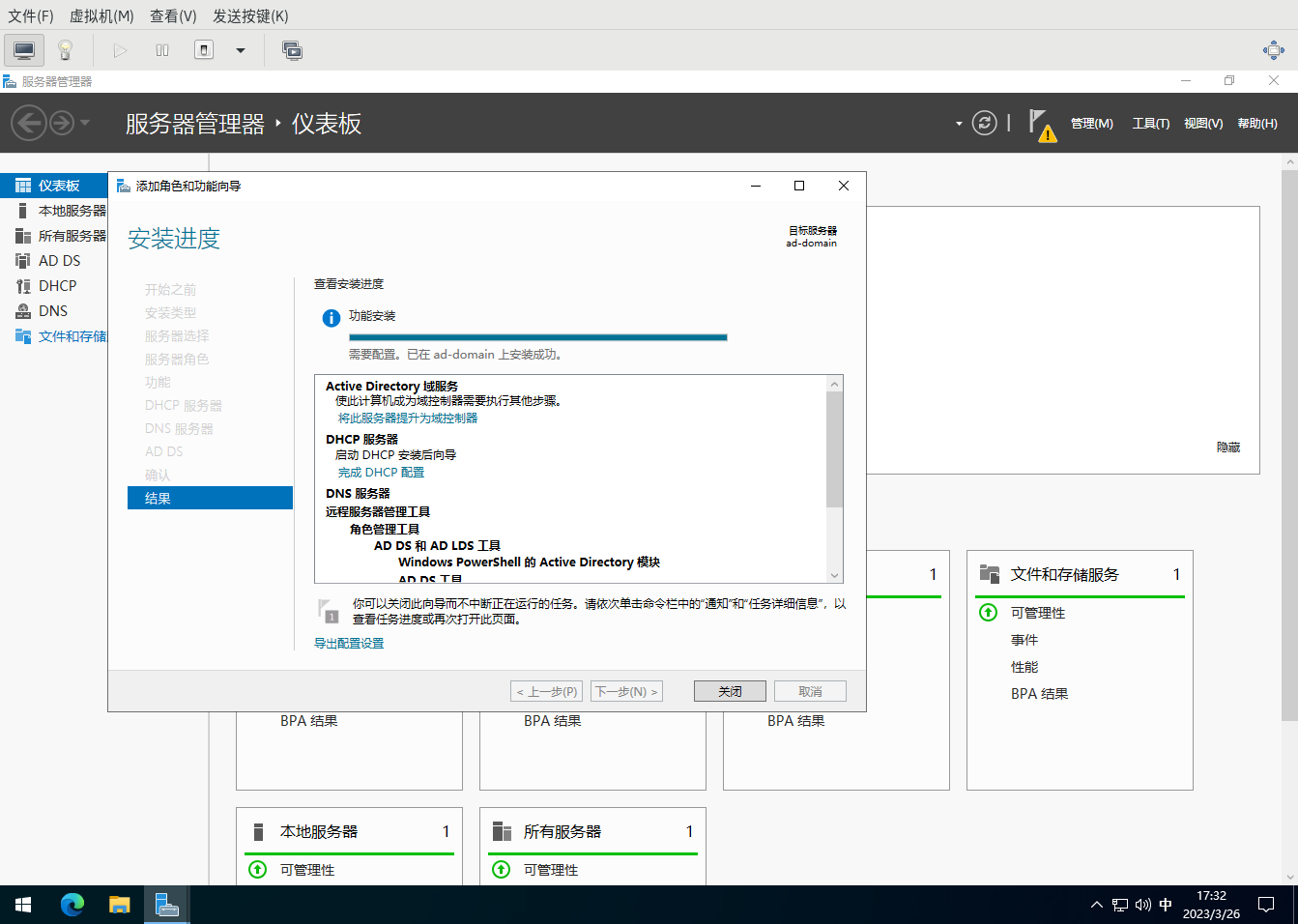Click the results list scrollbar thumb
This screenshot has height=924, width=1298.
pyautogui.click(x=835, y=449)
